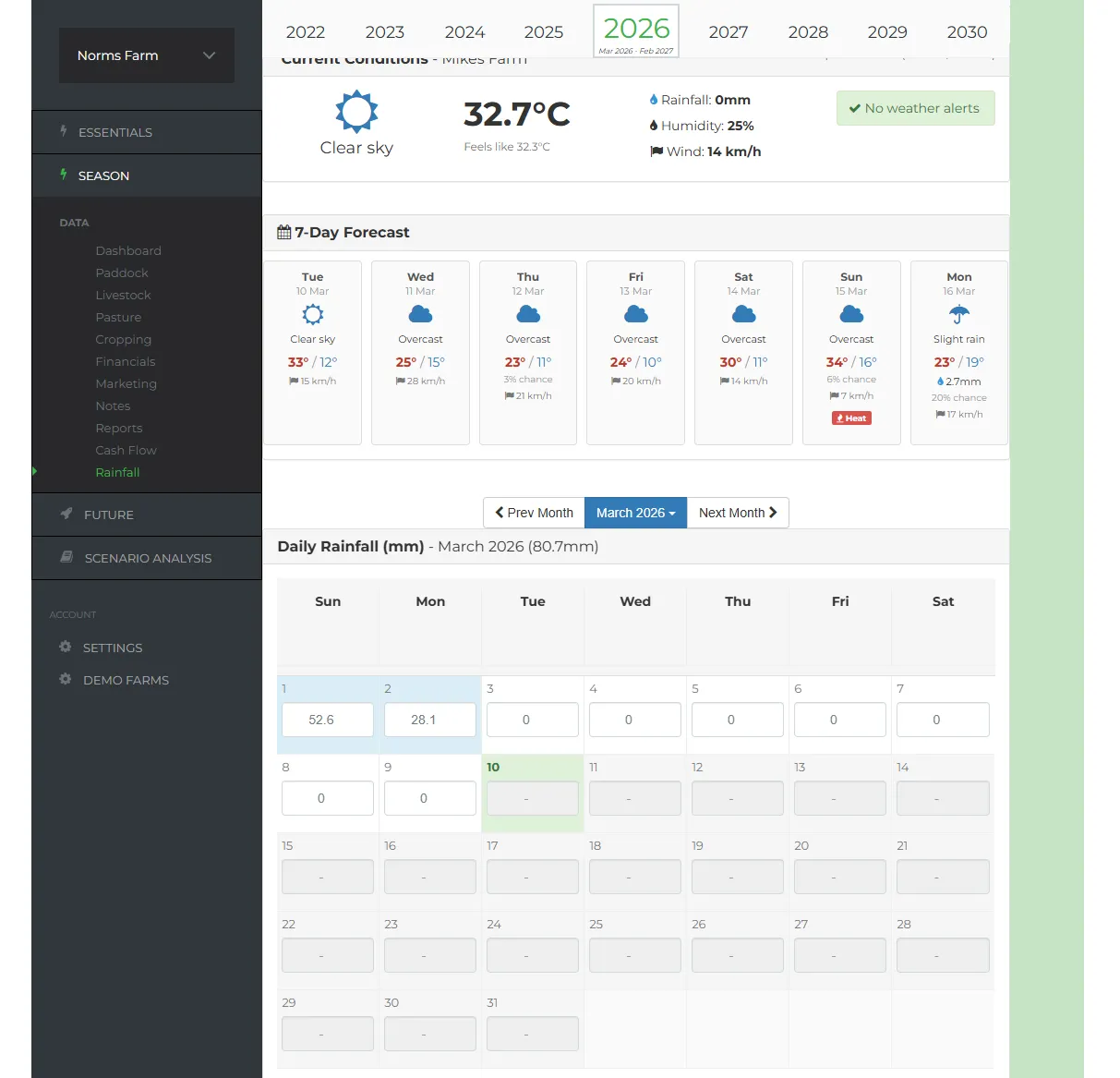Edit the rainfall value for March 1
The width and height of the screenshot is (1120, 1078).
[327, 720]
